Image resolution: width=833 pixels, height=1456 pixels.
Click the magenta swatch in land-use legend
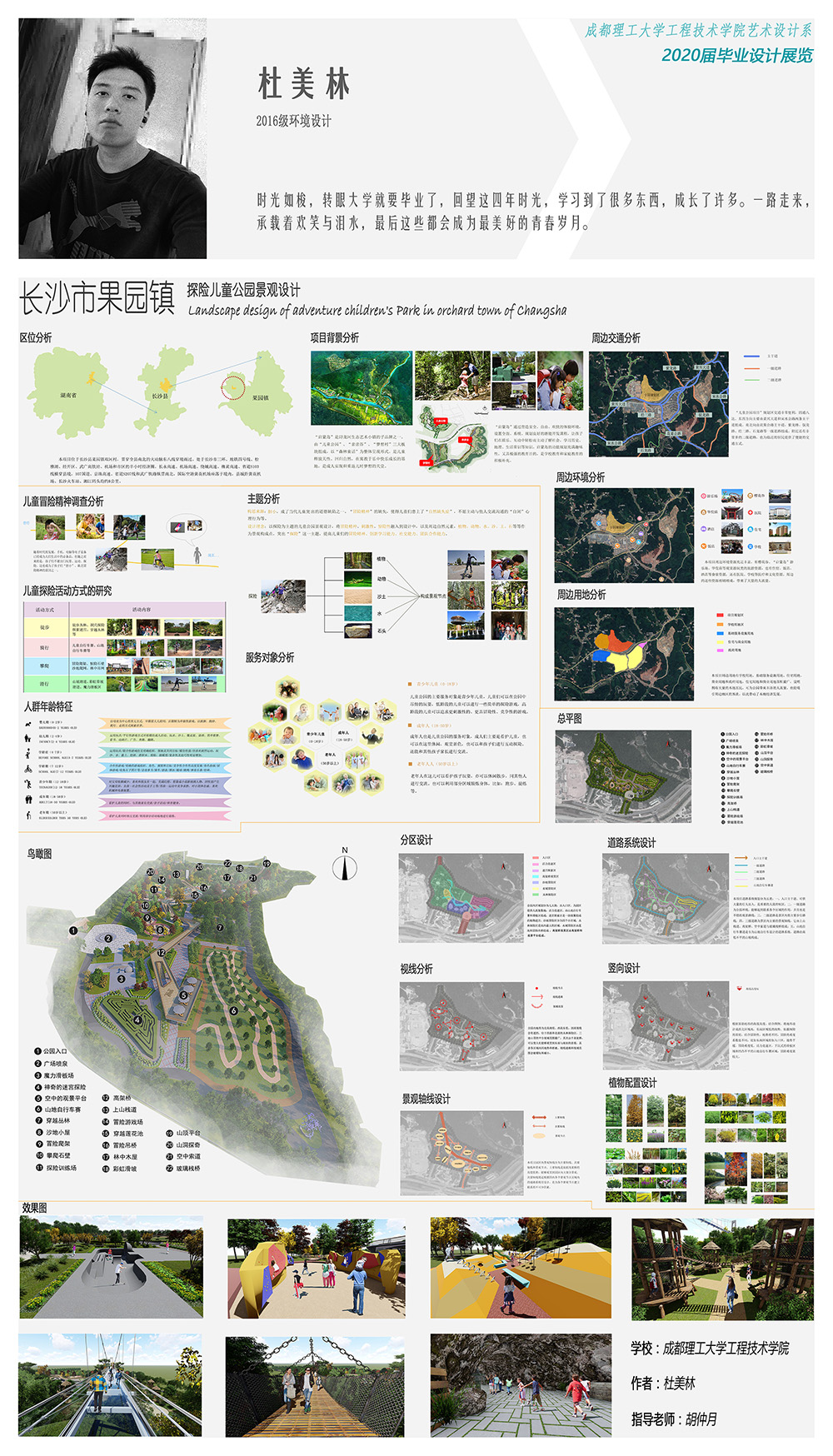tap(719, 651)
